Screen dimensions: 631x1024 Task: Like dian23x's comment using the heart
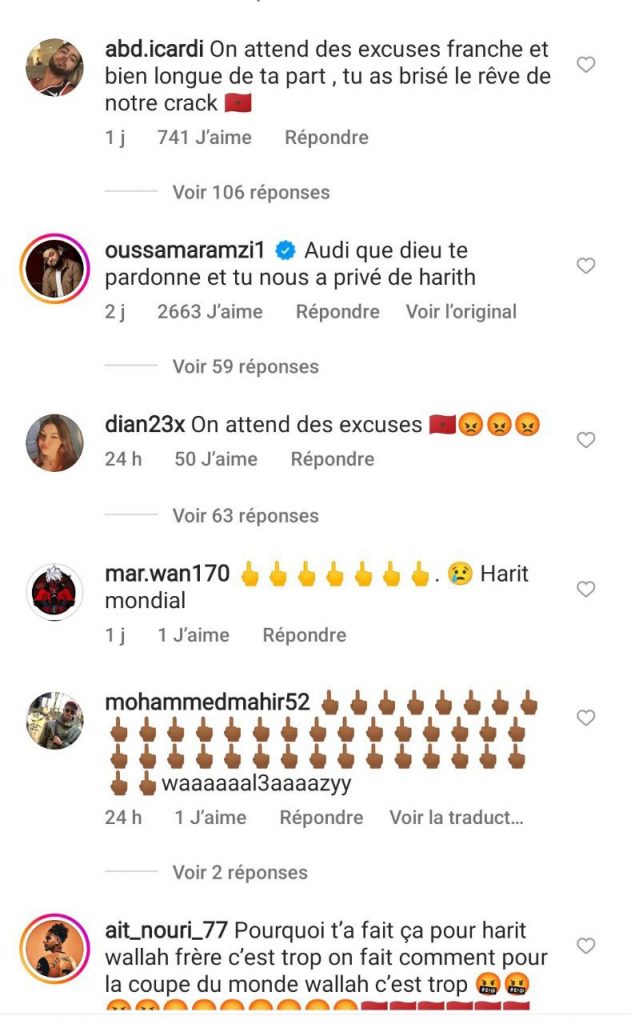pyautogui.click(x=586, y=440)
